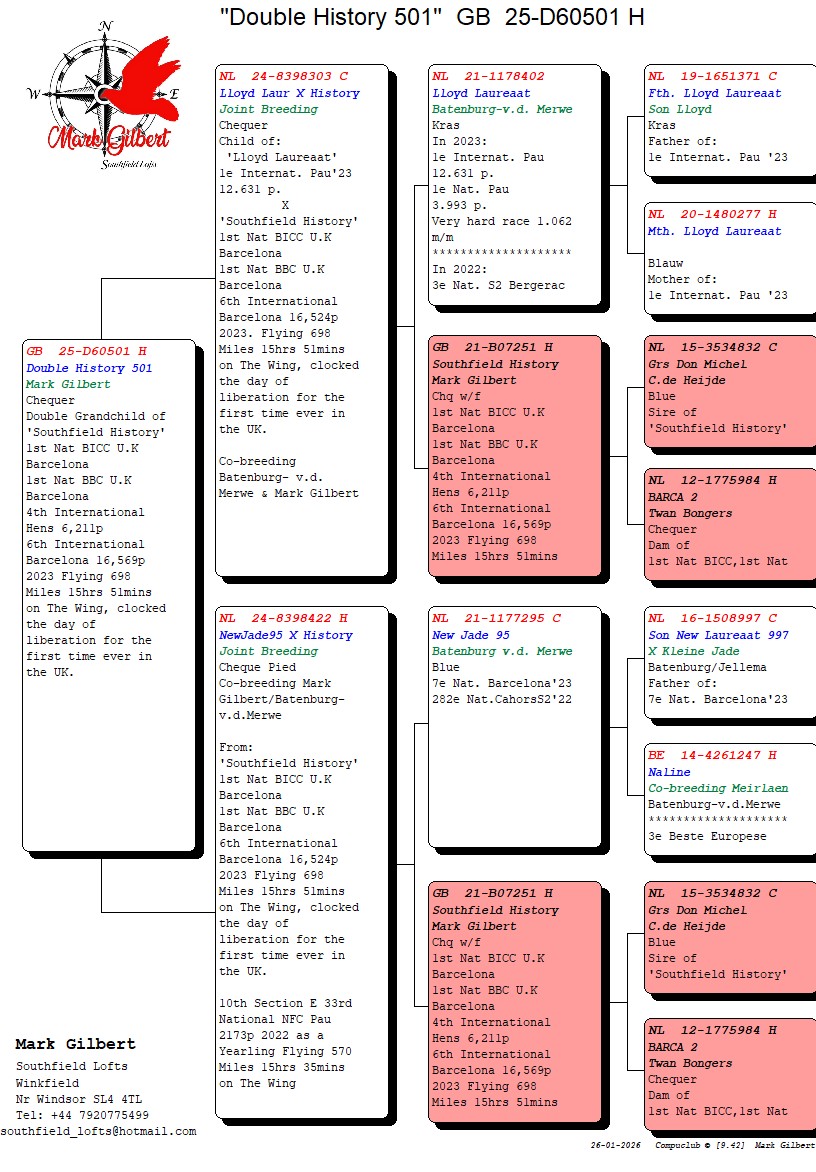The width and height of the screenshot is (816, 1172).
Task: Open the "Naline" pigeon entry
Action: pos(669,772)
